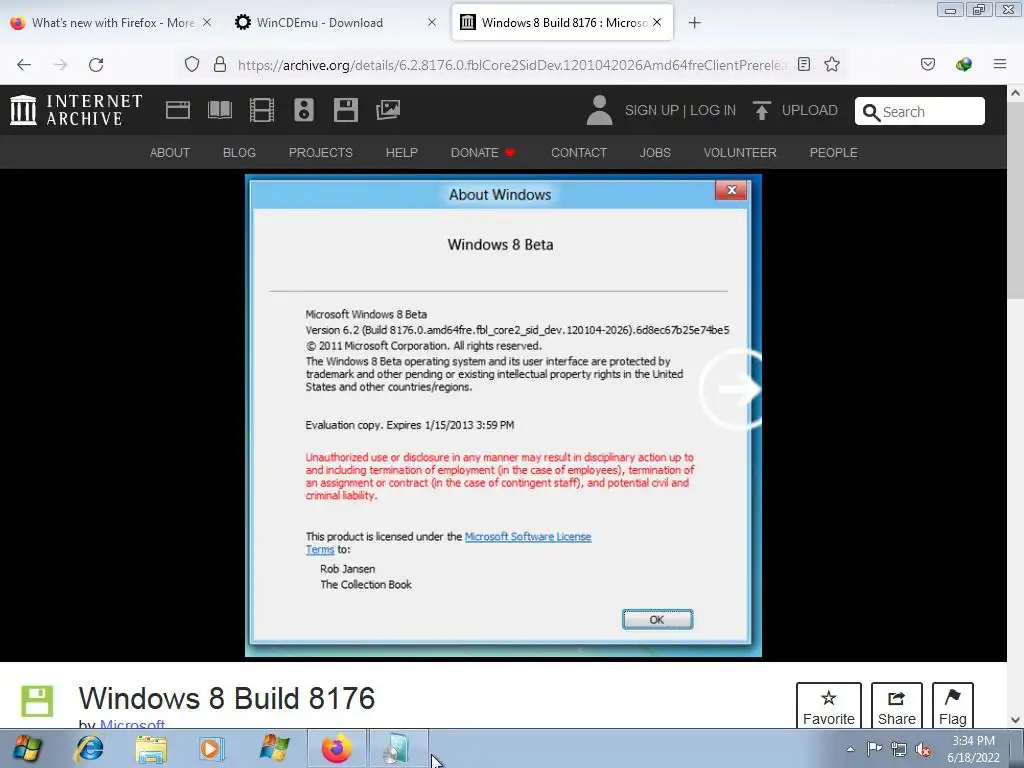Click the Internet Archive Search field

coord(920,111)
